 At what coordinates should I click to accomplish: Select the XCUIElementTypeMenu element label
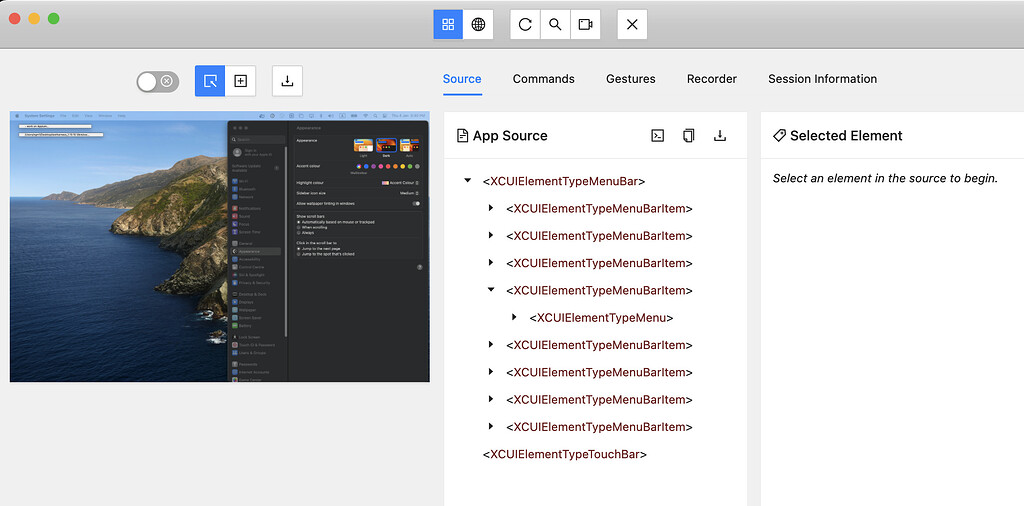click(601, 318)
